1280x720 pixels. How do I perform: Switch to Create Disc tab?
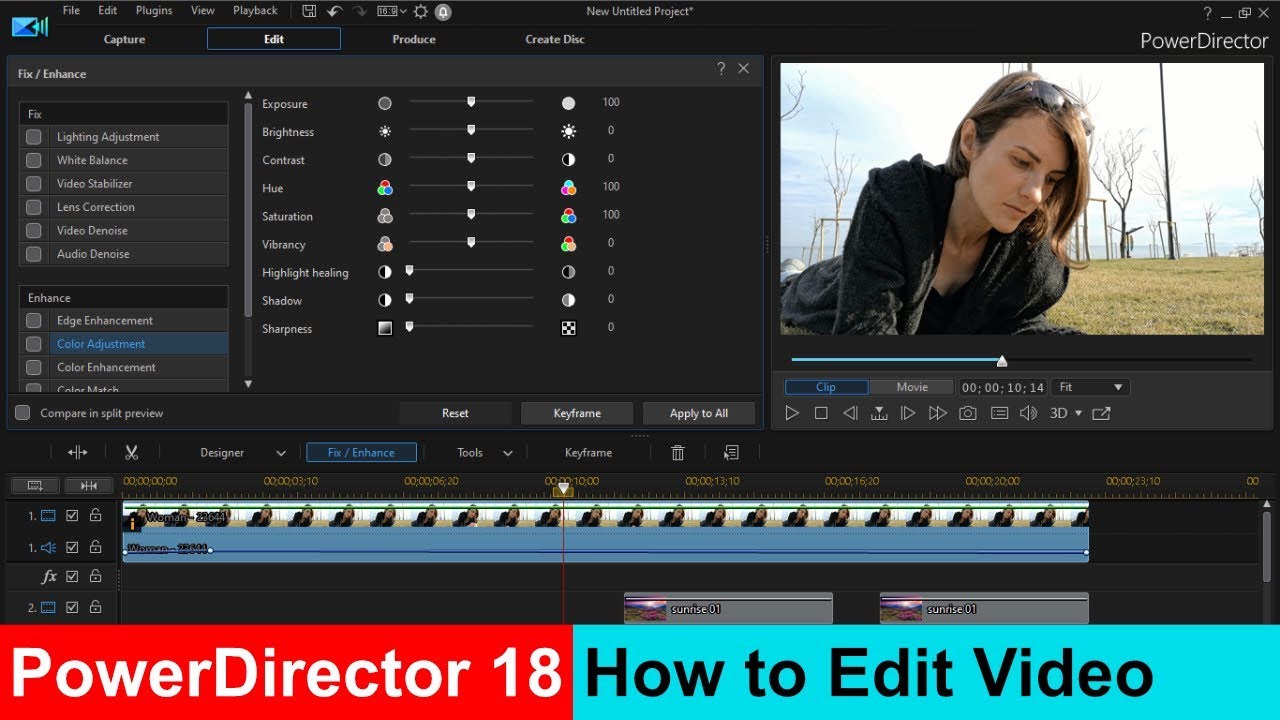pos(555,39)
